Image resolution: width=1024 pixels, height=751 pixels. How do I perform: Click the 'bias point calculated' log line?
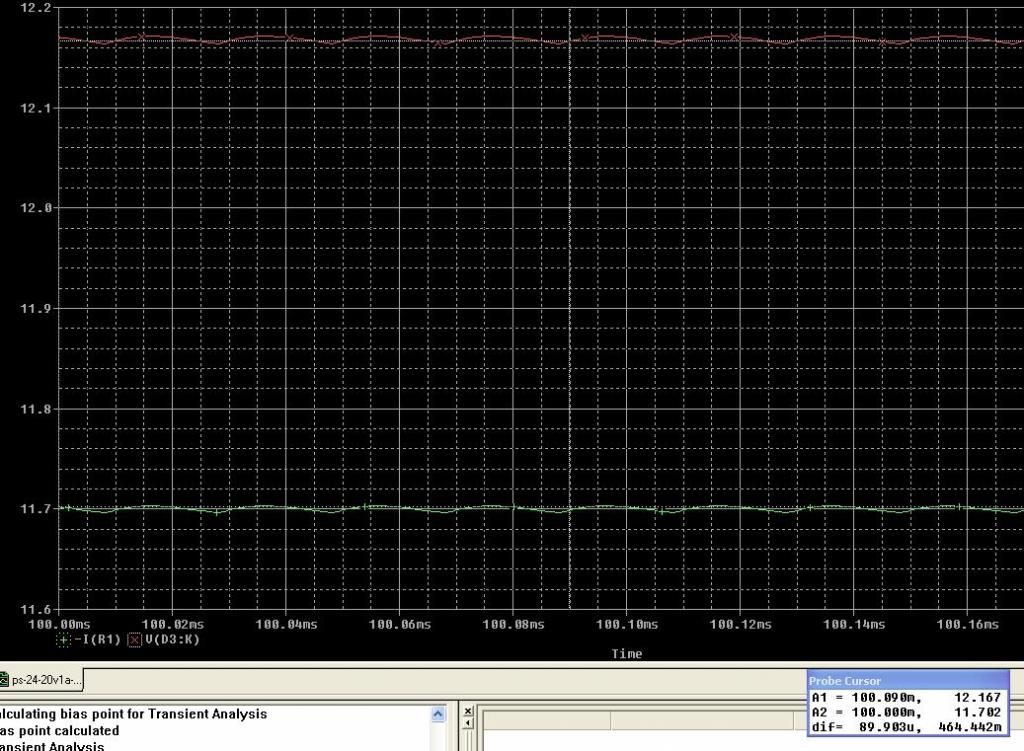(x=60, y=730)
